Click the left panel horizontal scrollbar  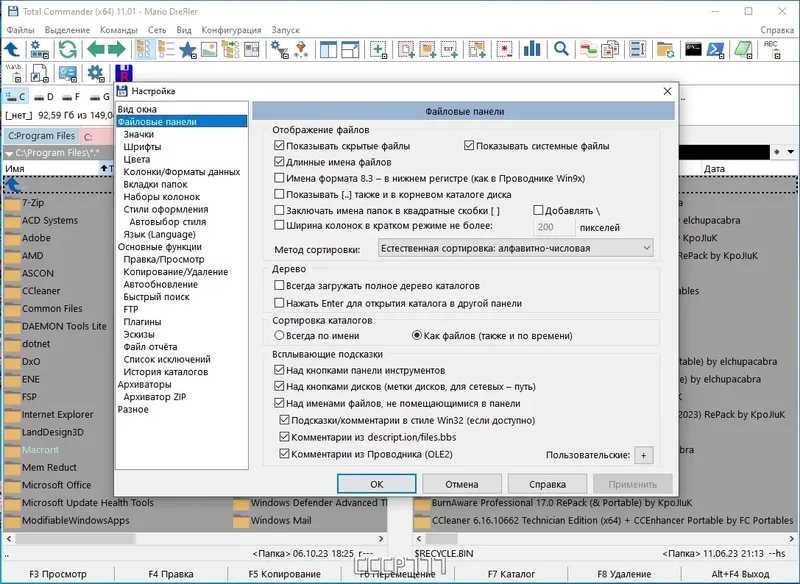pos(196,539)
